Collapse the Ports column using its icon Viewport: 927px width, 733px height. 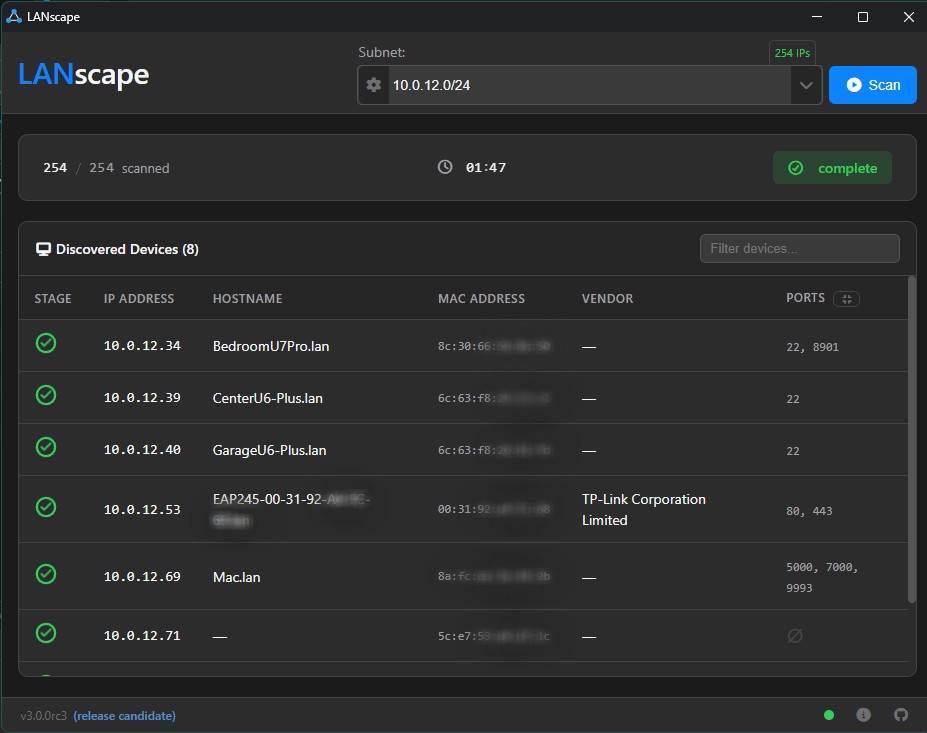point(847,298)
